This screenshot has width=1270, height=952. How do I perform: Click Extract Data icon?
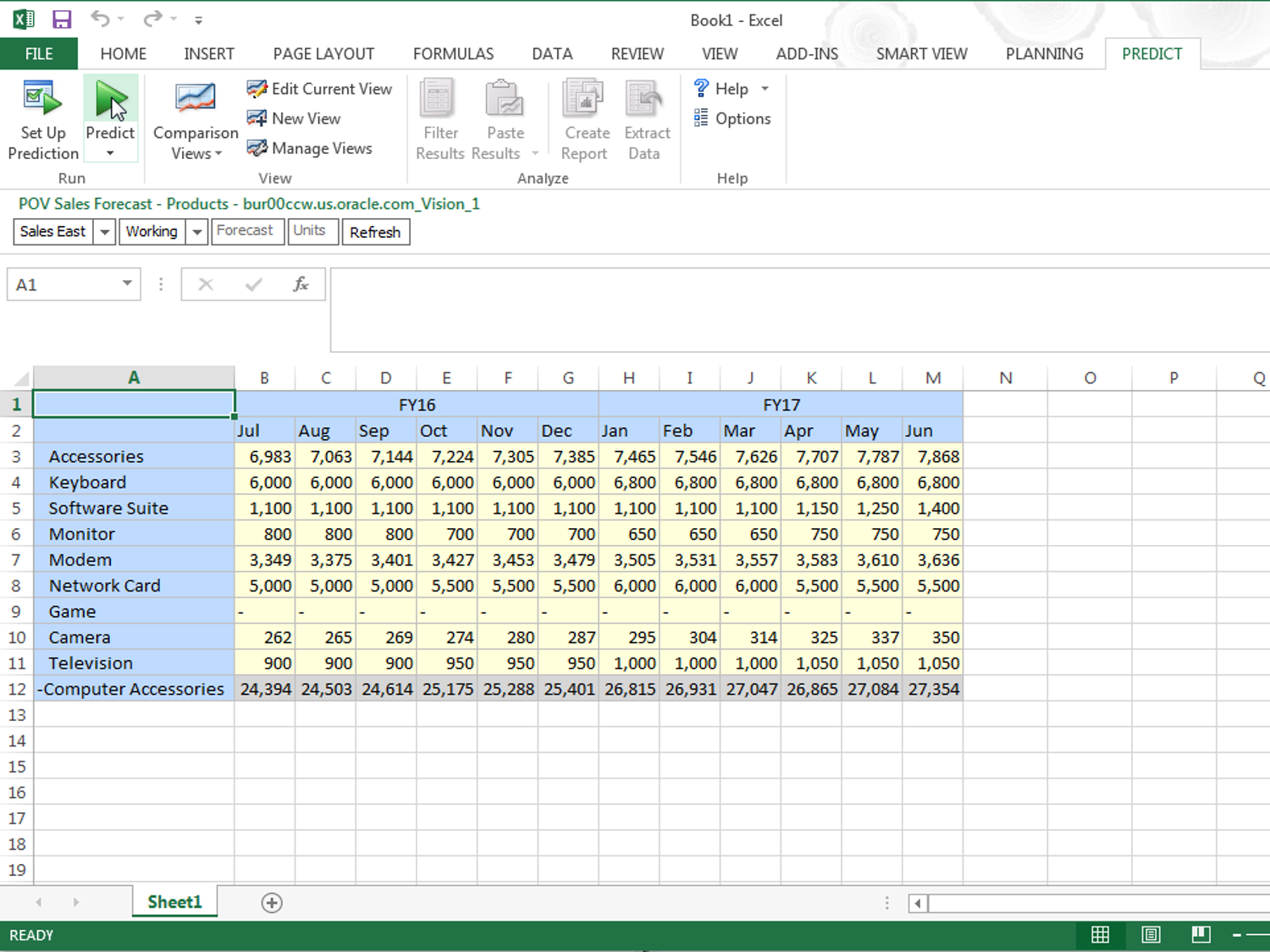(x=644, y=99)
